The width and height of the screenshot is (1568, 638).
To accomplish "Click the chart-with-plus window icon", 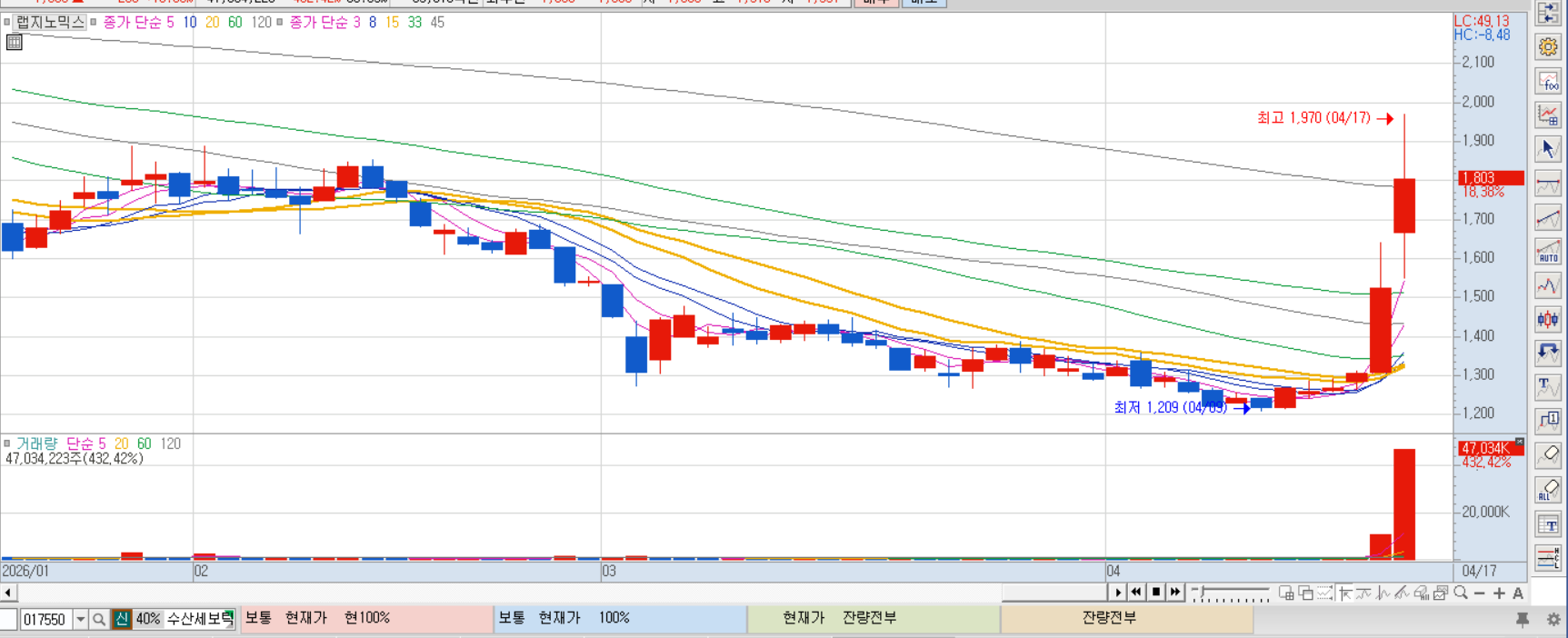I will click(1286, 593).
